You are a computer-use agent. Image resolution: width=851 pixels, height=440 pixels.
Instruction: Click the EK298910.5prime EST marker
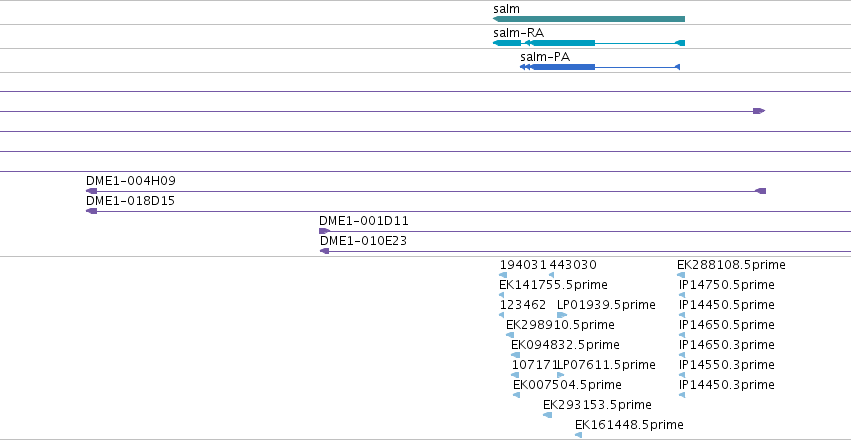point(510,335)
